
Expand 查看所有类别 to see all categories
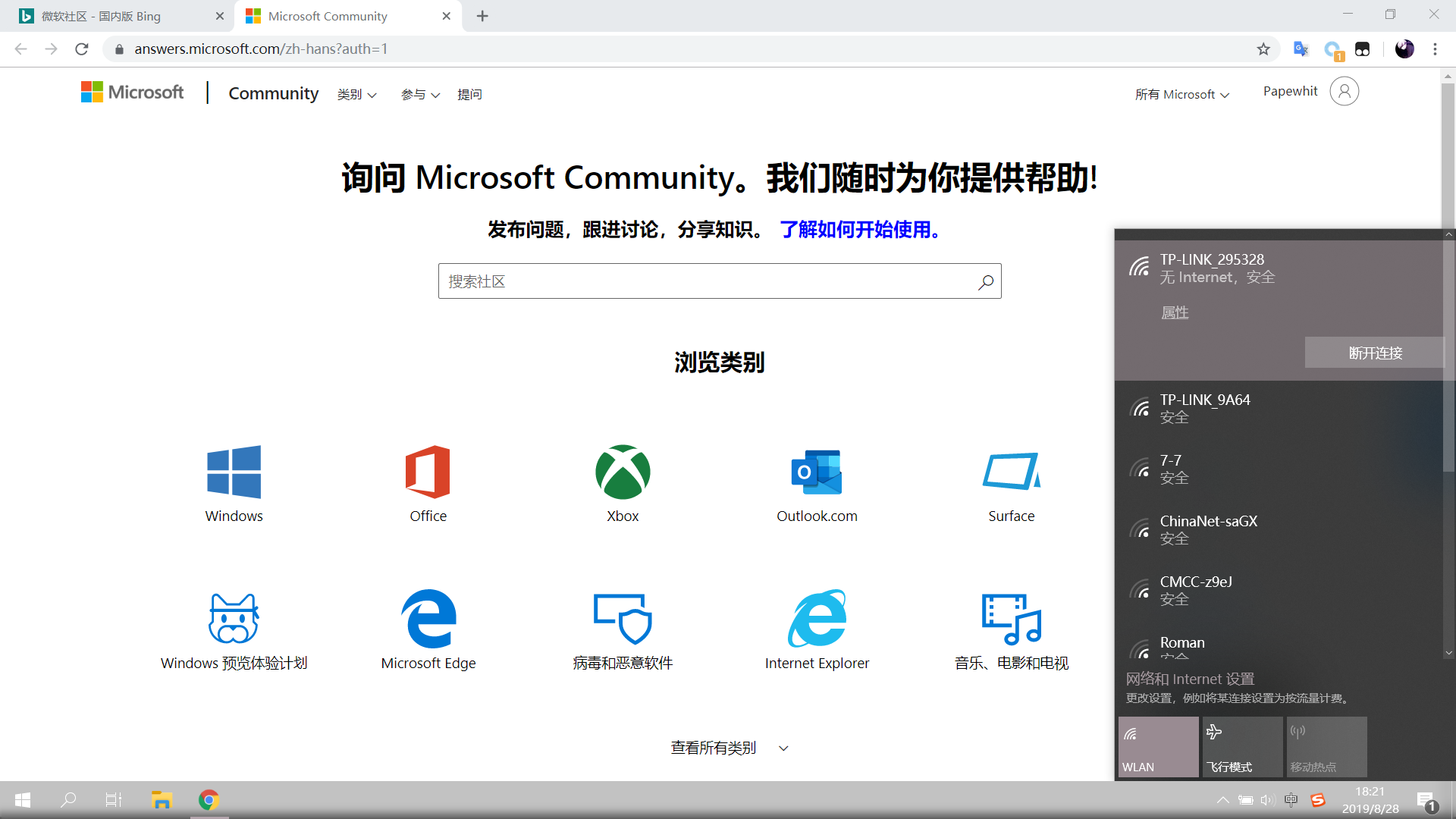click(730, 748)
